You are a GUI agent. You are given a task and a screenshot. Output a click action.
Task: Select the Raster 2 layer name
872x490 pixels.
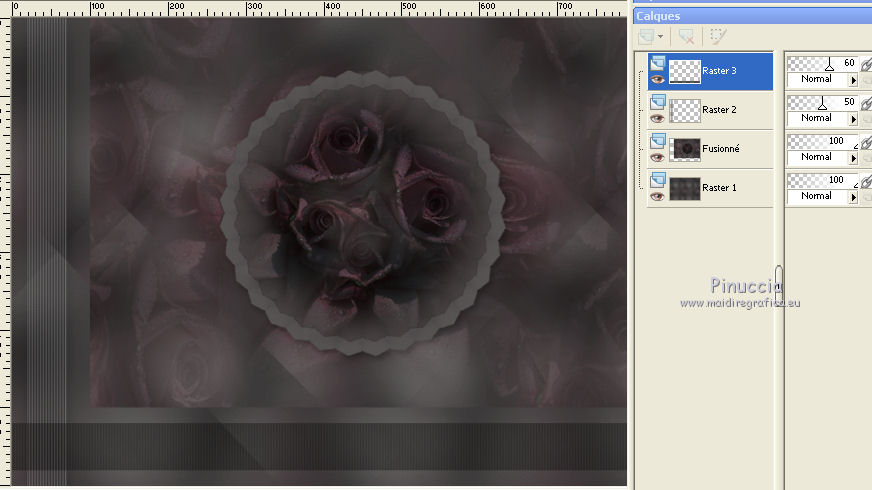(x=719, y=110)
